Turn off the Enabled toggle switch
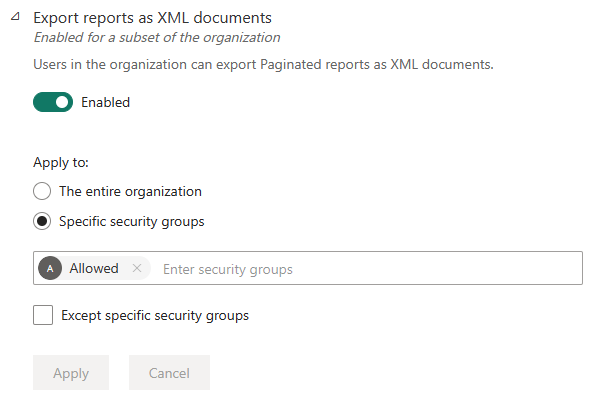 pyautogui.click(x=53, y=102)
